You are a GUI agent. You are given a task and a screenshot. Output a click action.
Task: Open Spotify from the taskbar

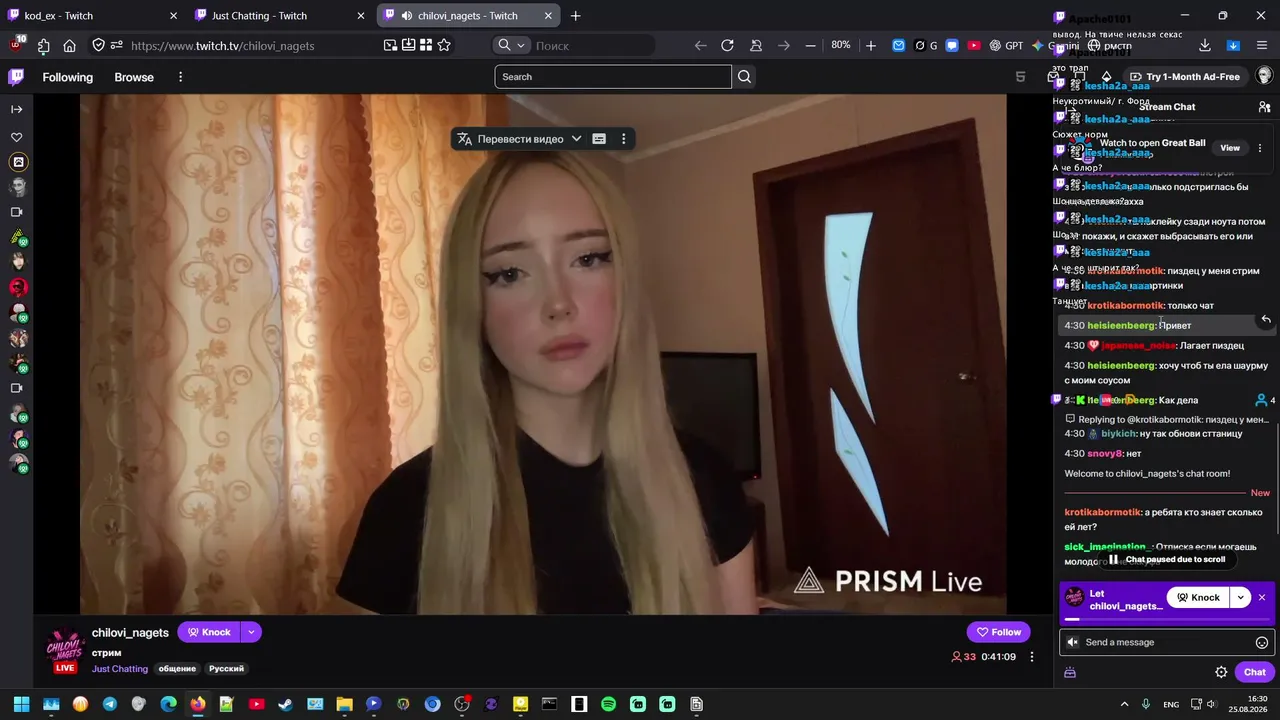pos(608,704)
